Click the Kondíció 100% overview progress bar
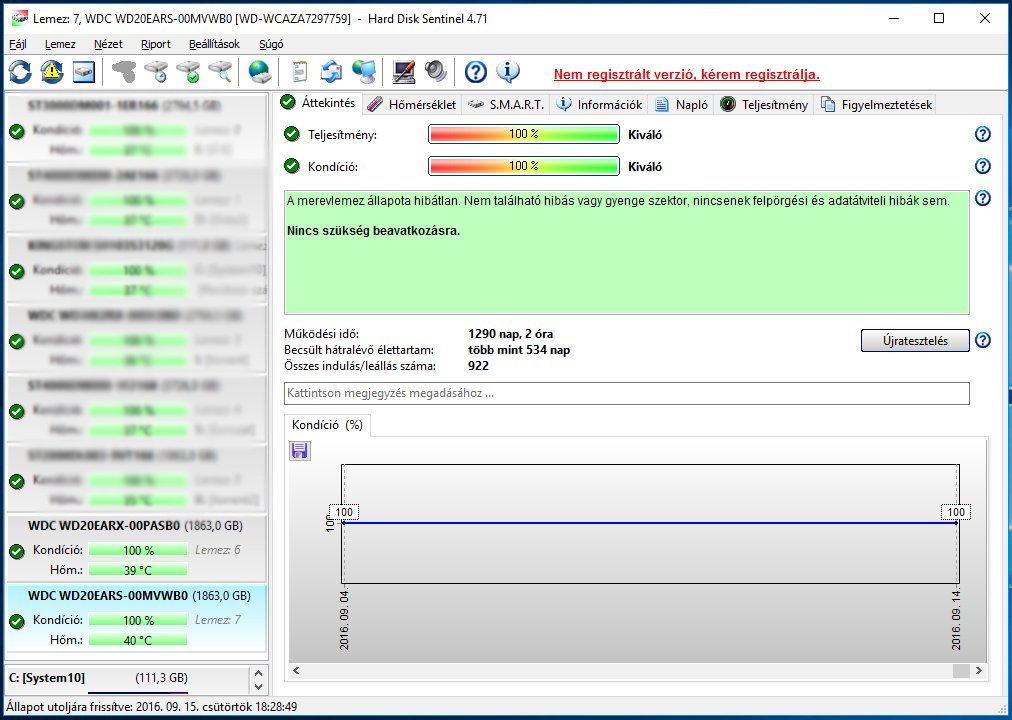This screenshot has width=1012, height=720. [x=523, y=166]
